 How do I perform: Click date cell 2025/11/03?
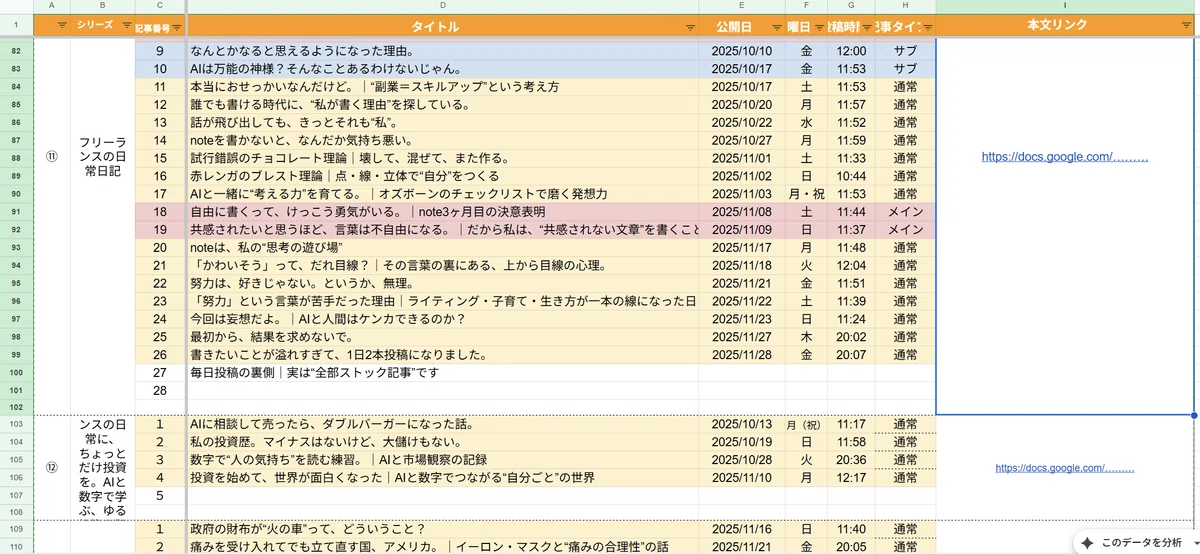tap(741, 194)
